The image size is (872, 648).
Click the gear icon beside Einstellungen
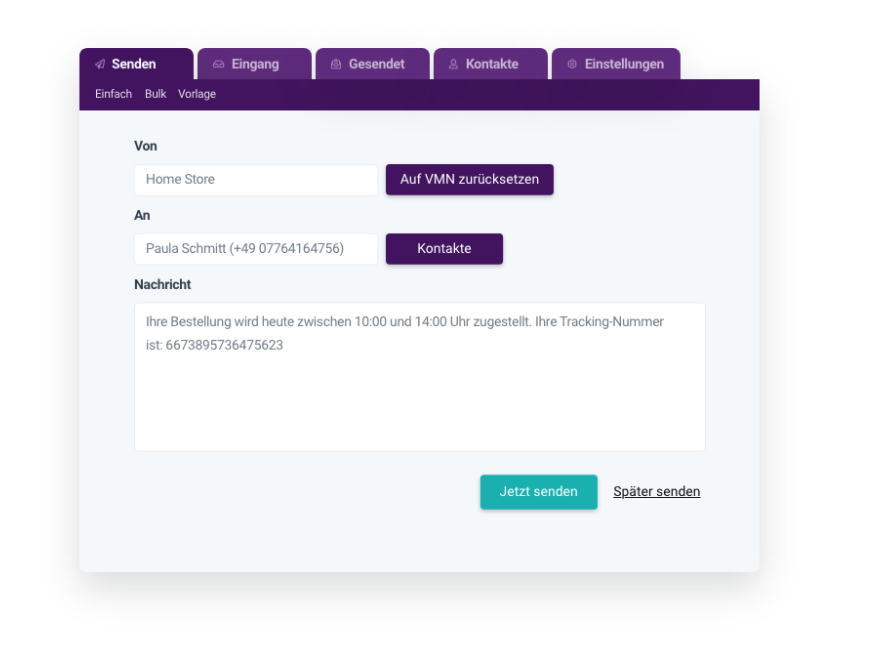click(x=572, y=64)
